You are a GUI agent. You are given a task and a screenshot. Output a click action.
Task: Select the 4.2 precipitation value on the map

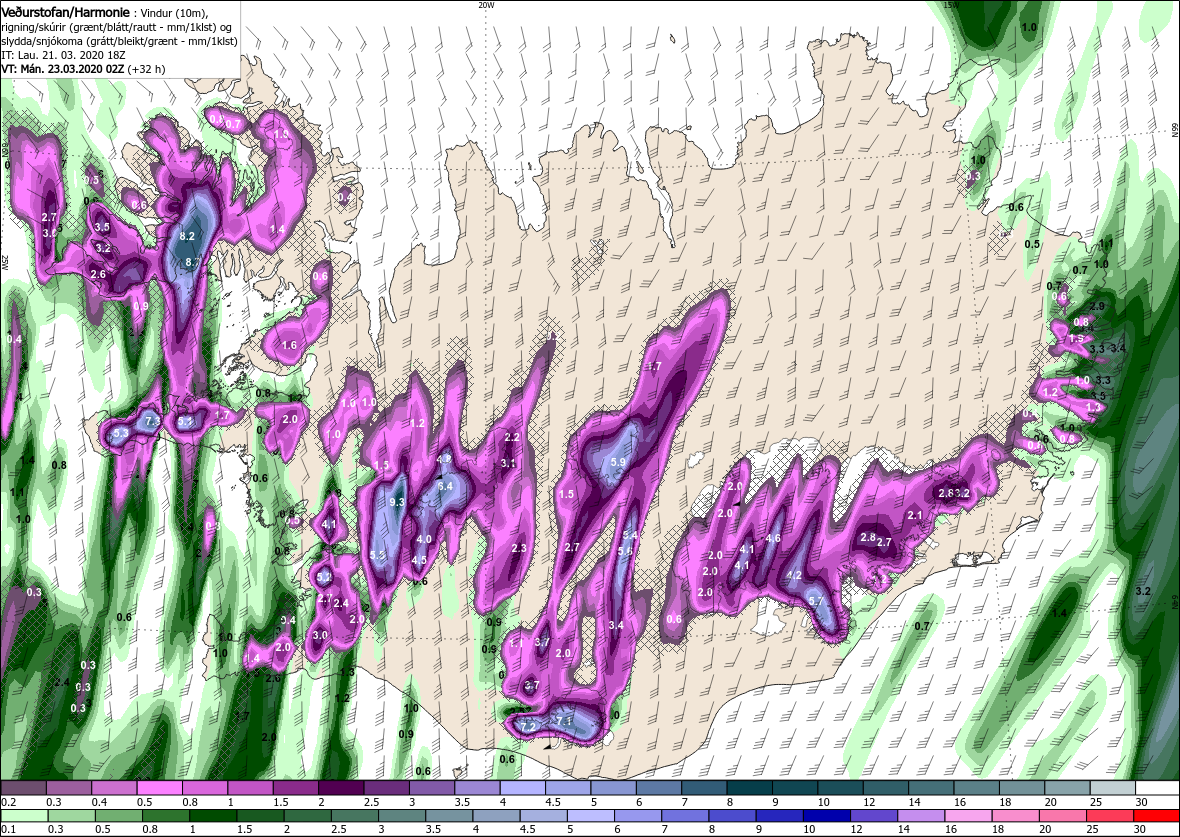point(794,574)
